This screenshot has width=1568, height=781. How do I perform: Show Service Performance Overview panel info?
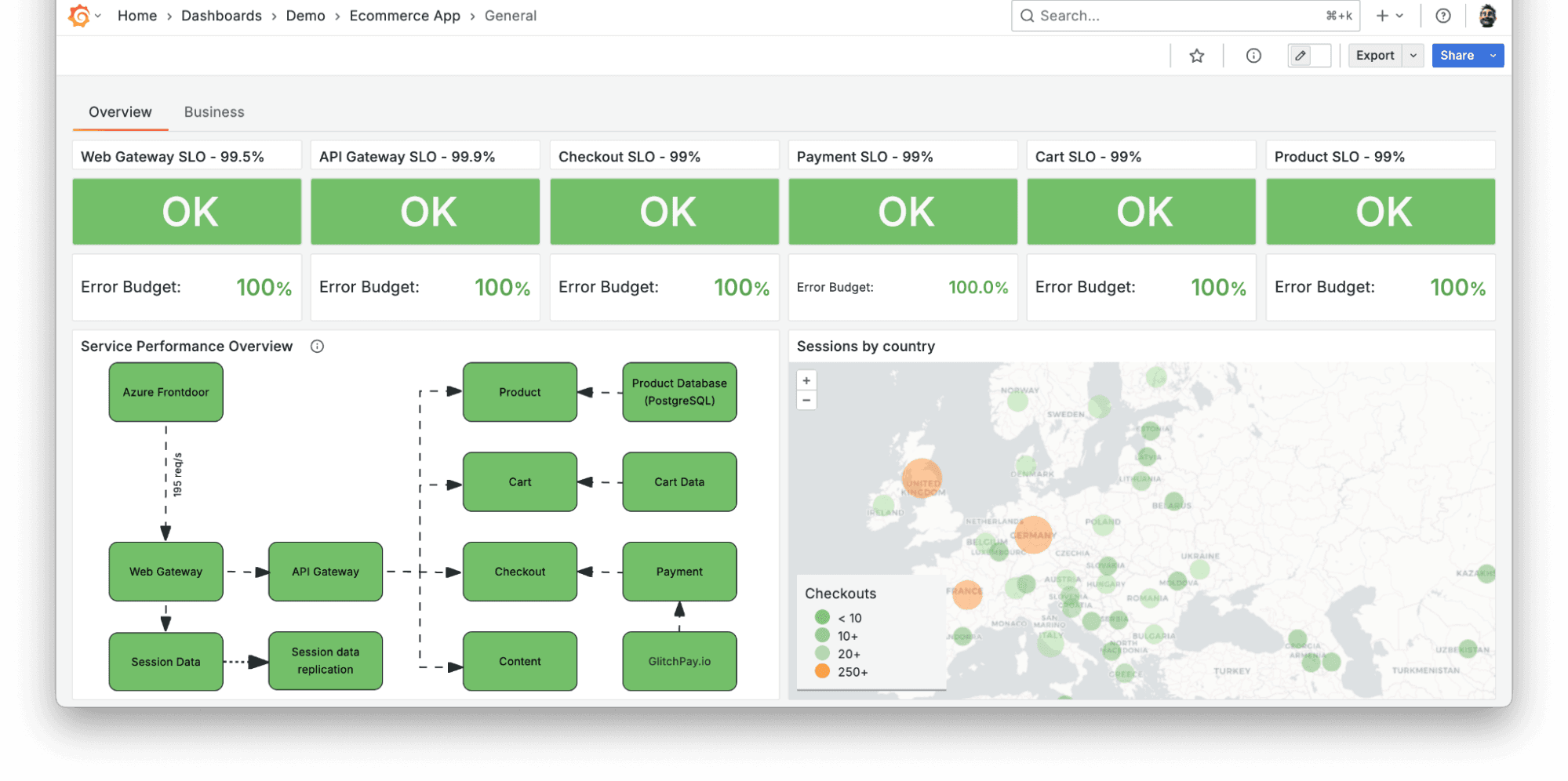pos(317,347)
